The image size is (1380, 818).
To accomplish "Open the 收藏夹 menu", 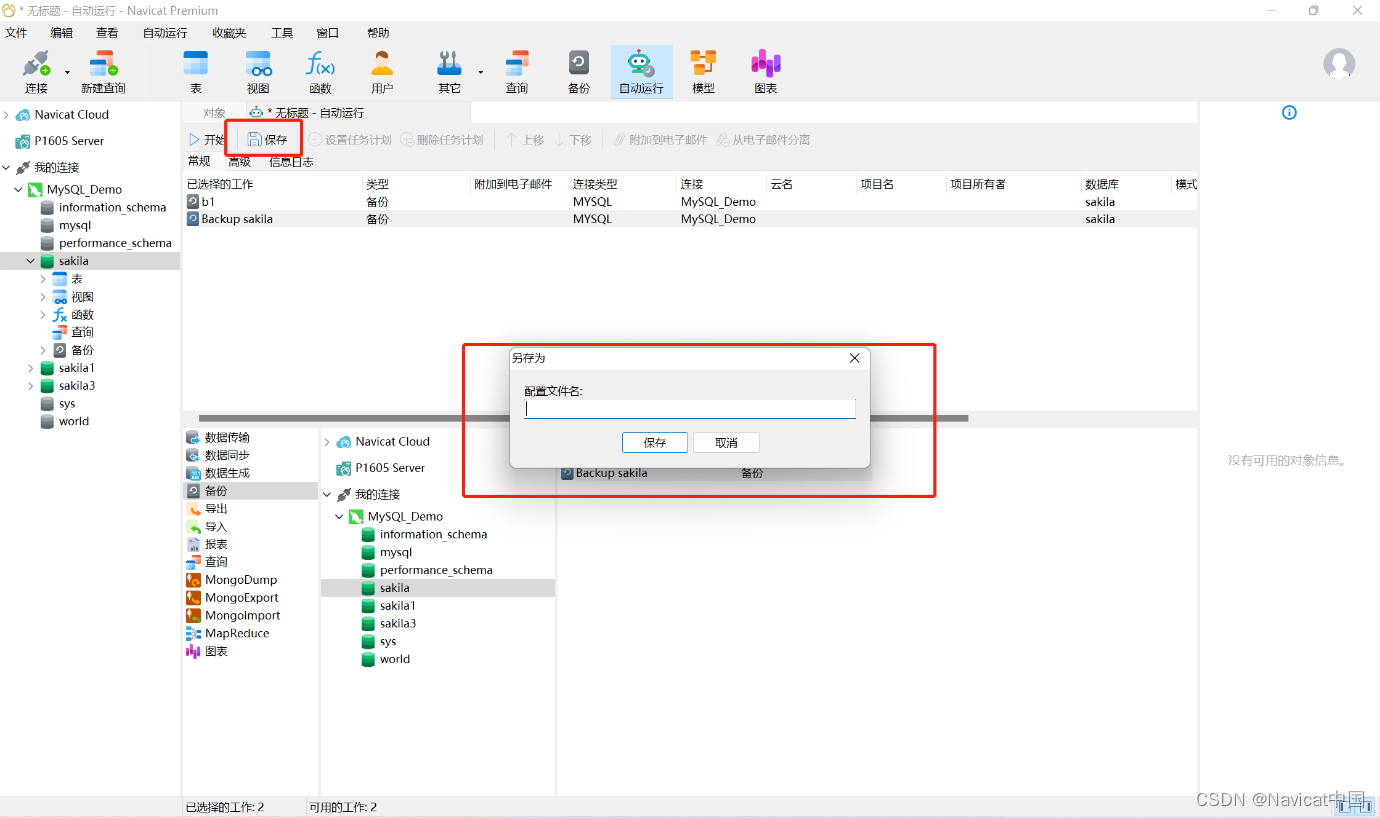I will click(229, 33).
